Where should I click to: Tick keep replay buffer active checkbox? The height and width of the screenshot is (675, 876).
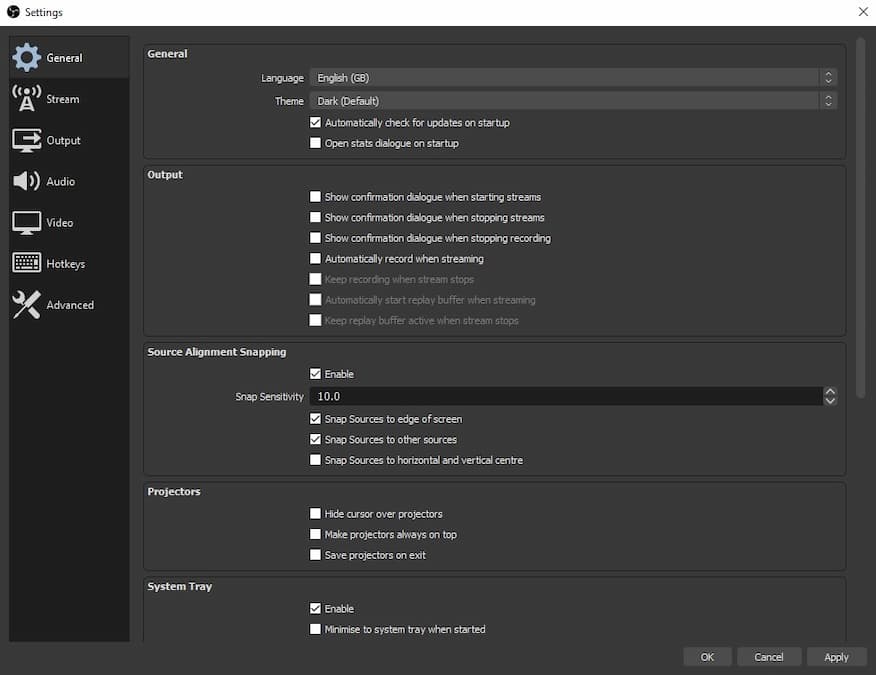pyautogui.click(x=315, y=320)
